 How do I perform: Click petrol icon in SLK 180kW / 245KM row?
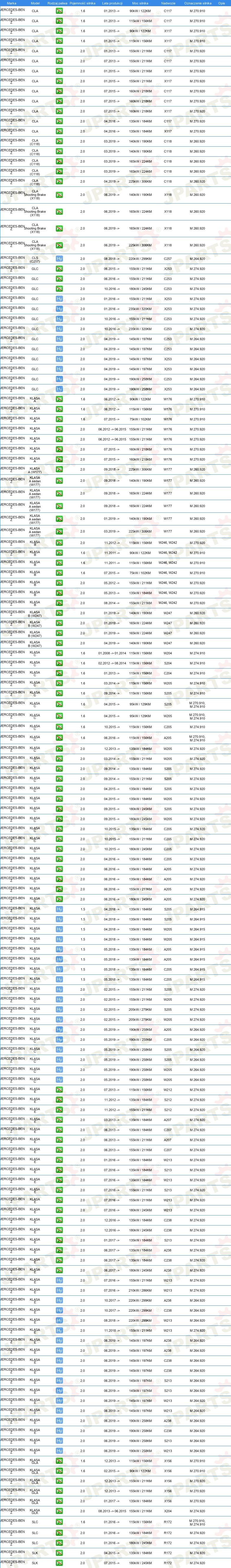point(59,1563)
